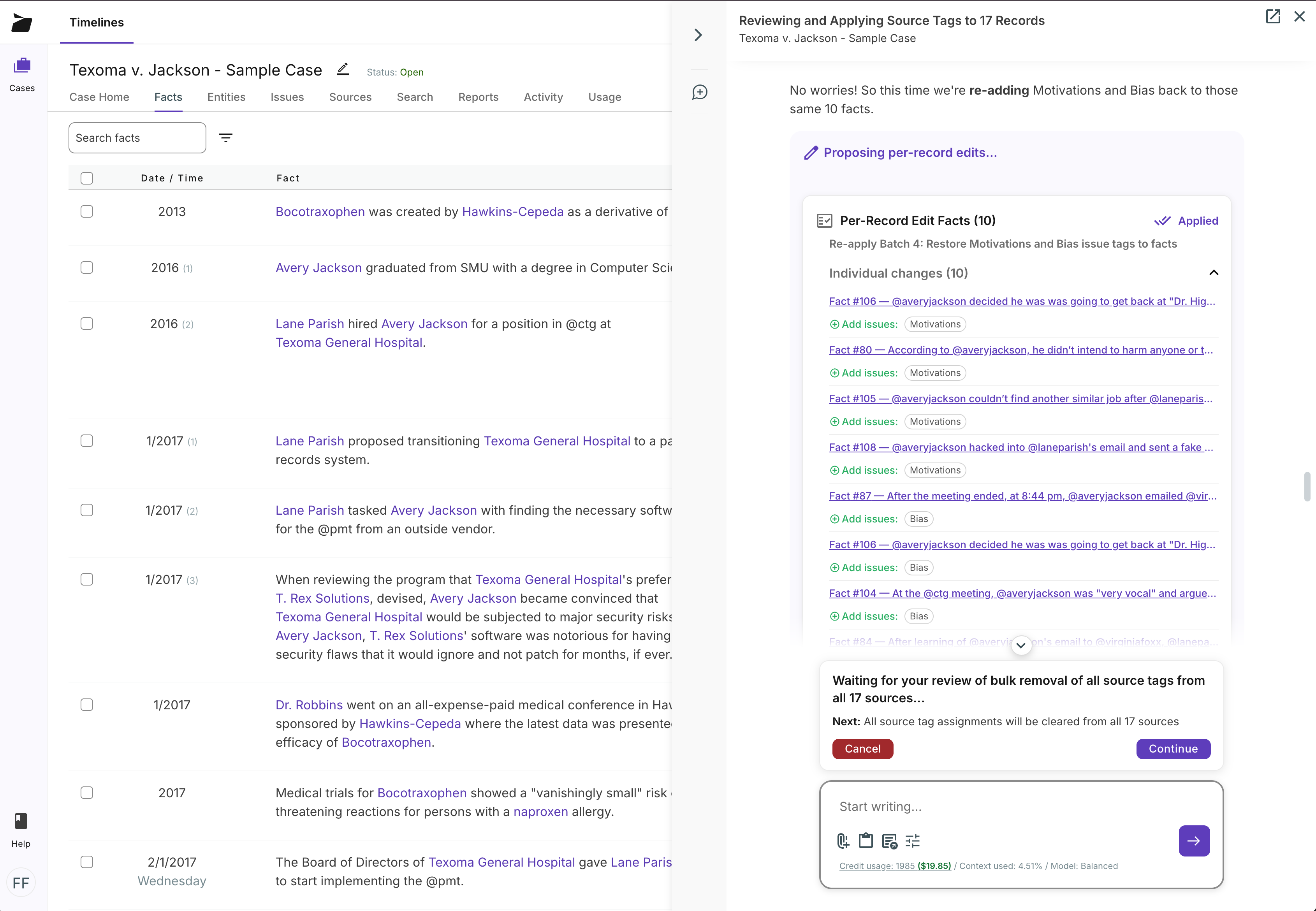Open Fact #80 link in changes list
1316x911 pixels.
point(1020,350)
